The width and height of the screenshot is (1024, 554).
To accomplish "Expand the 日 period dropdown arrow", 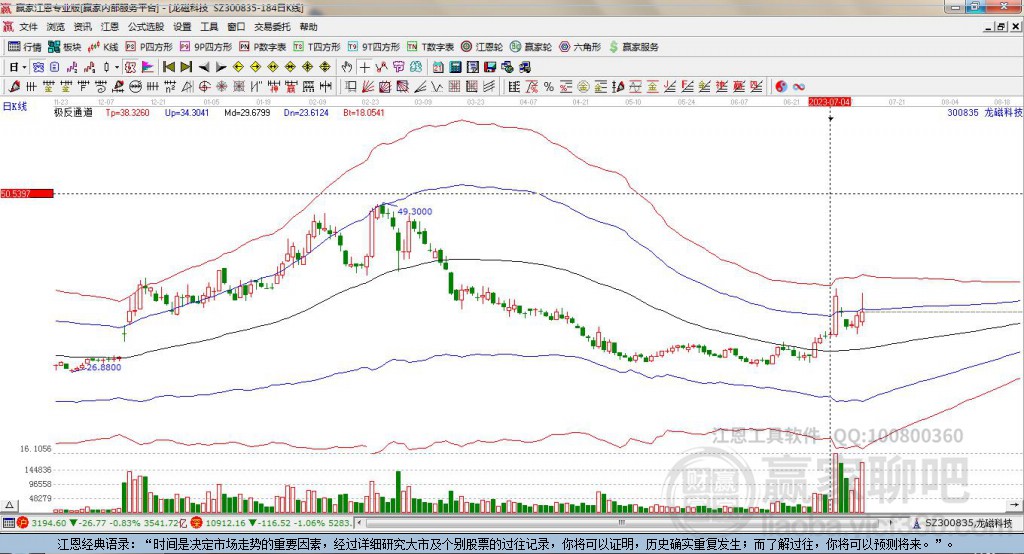I will pyautogui.click(x=25, y=67).
